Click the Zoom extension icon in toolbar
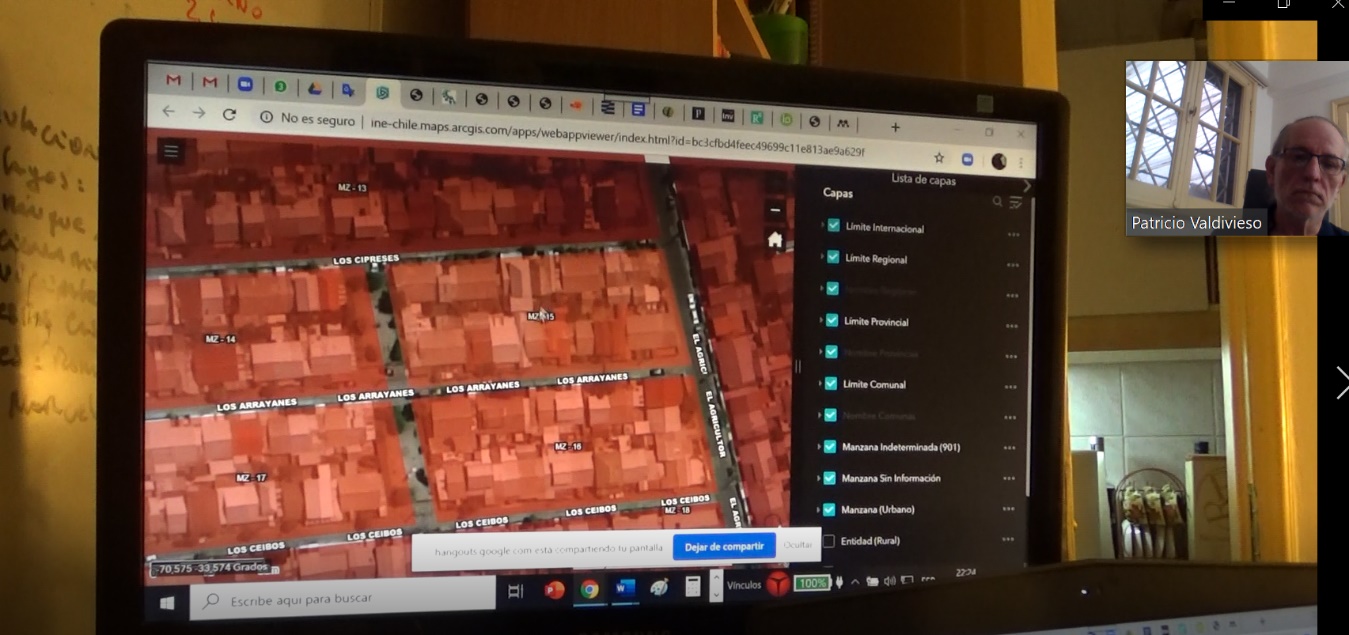 pos(968,160)
